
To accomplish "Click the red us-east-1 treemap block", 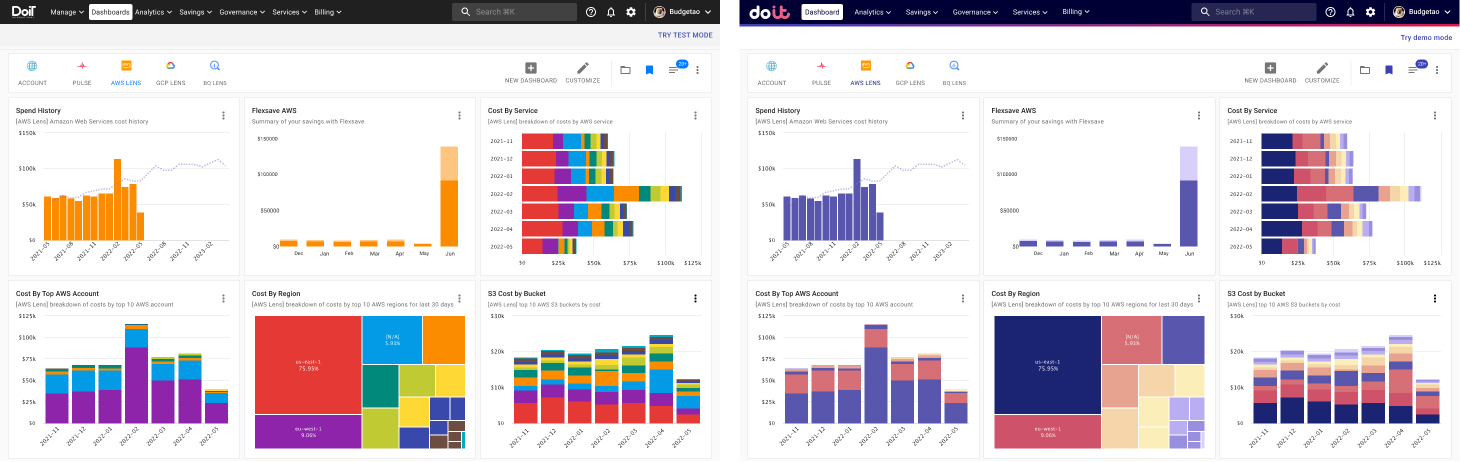I will pos(307,365).
